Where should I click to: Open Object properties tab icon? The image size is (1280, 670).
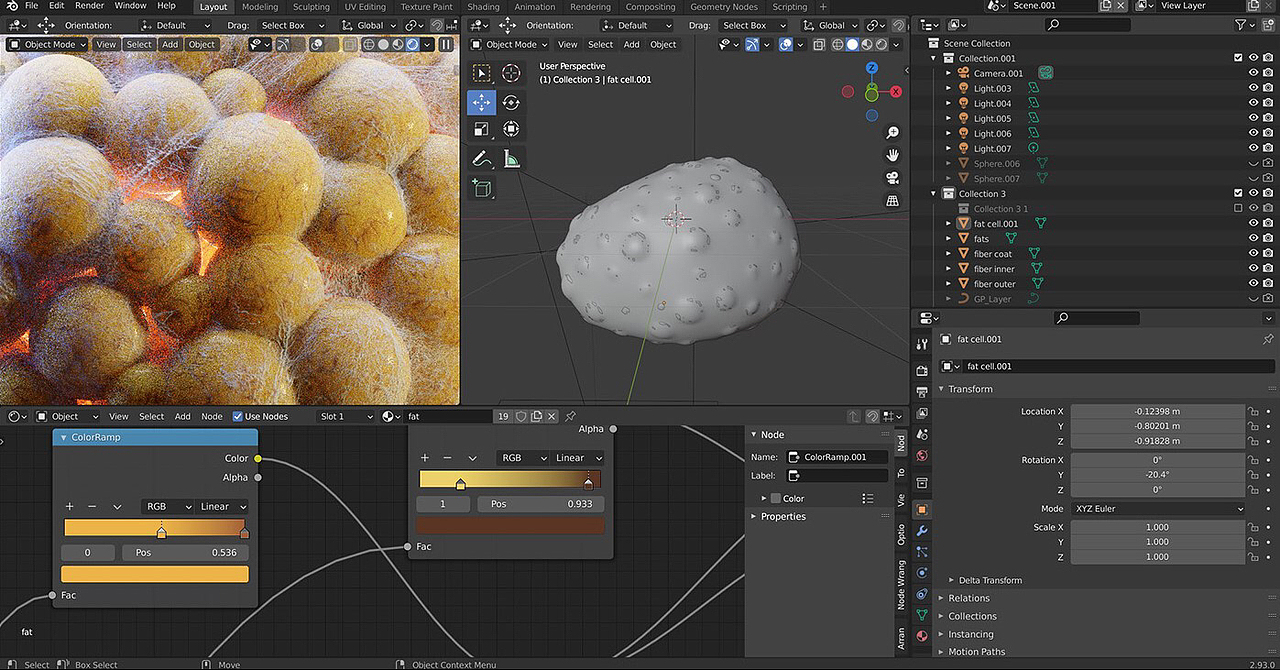pyautogui.click(x=922, y=509)
